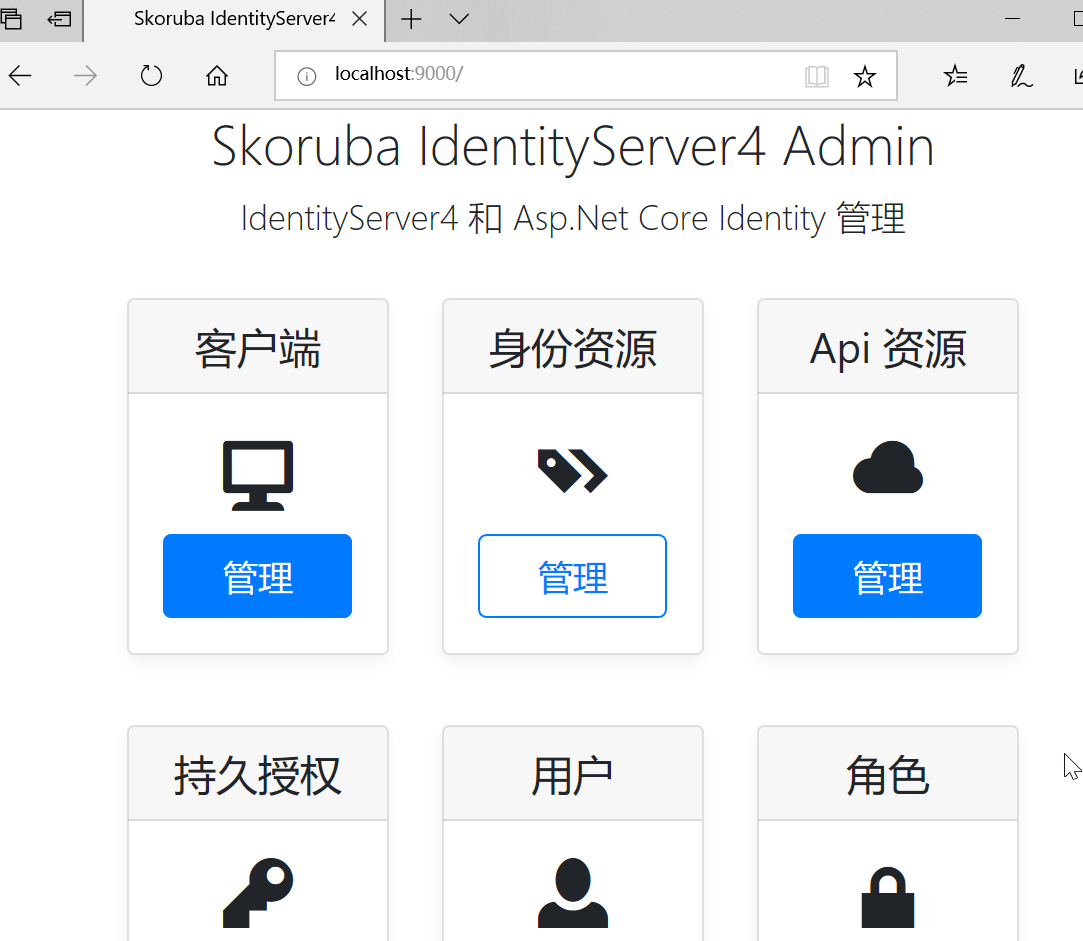Open the tabs you've set aside icon
Viewport: 1083px width, 941px height.
[11, 19]
